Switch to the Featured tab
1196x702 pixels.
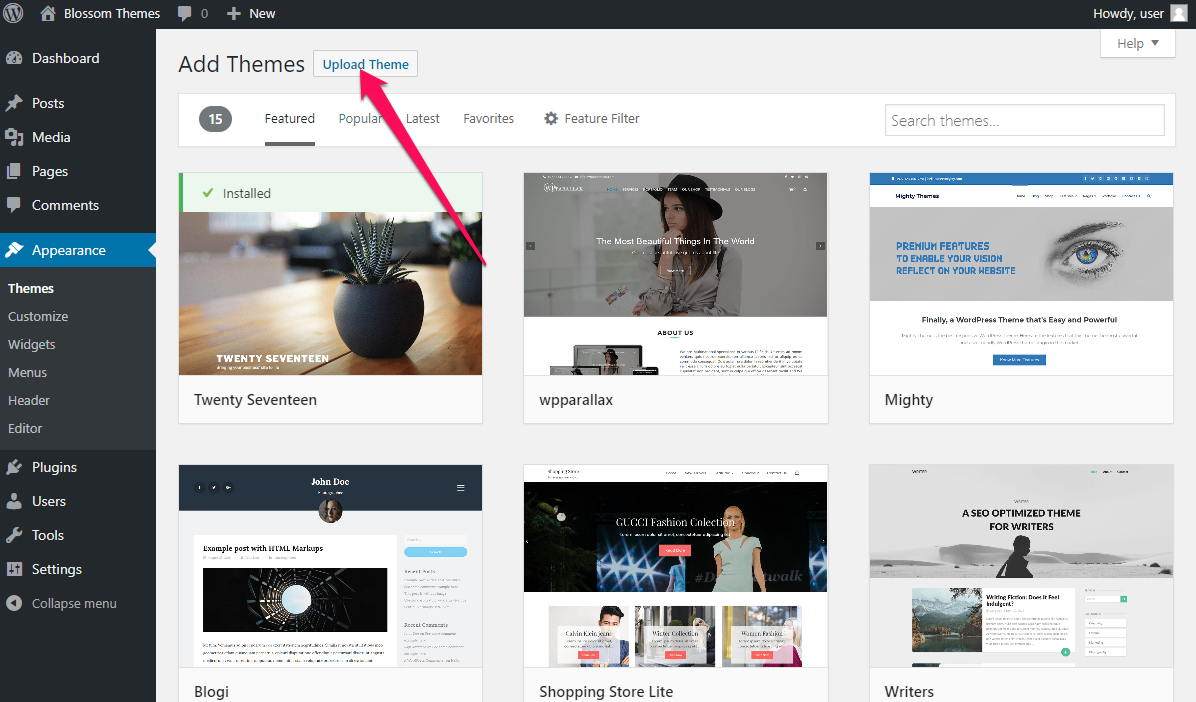coord(290,119)
